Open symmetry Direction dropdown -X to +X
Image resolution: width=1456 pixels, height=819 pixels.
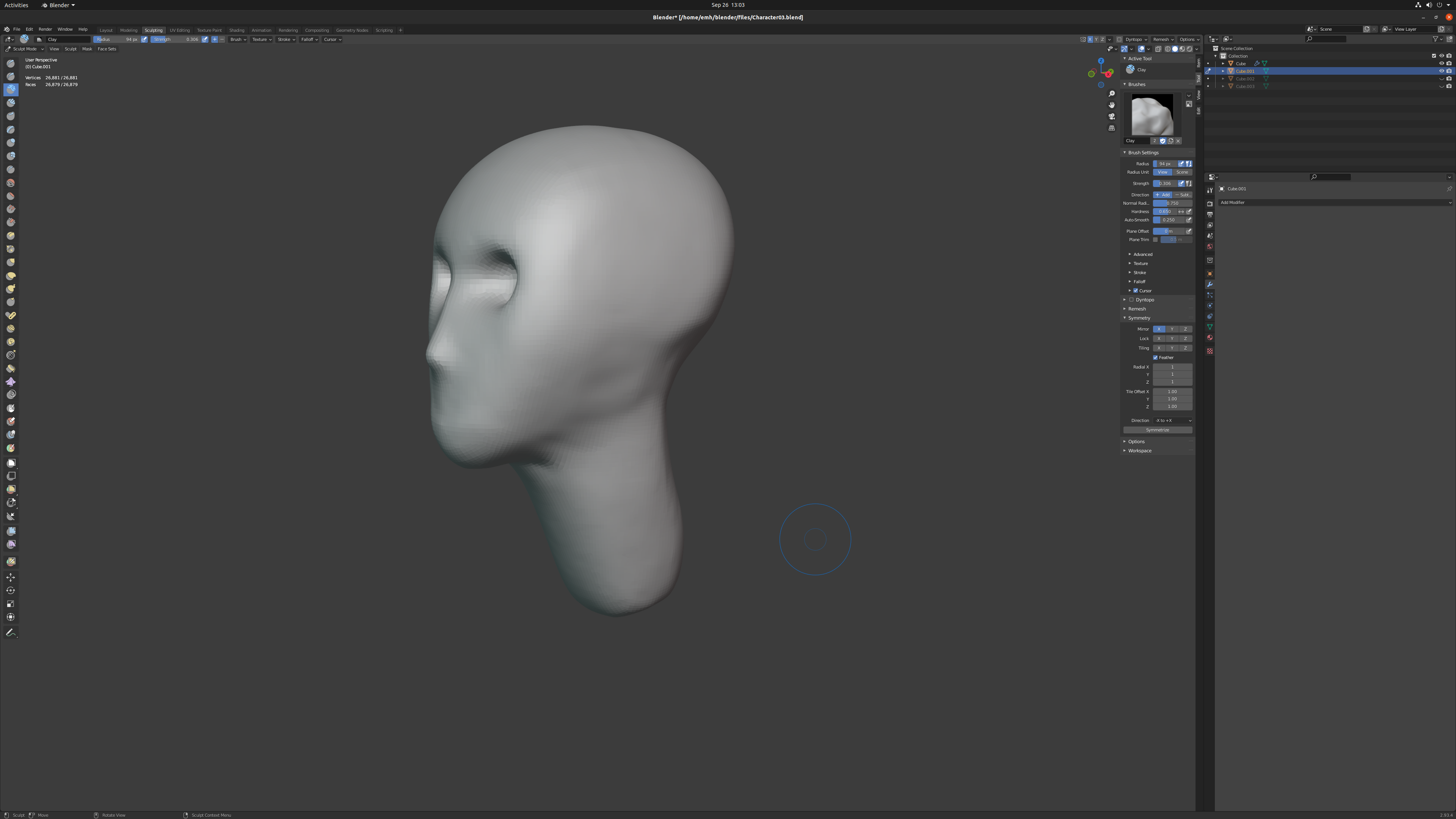1173,420
